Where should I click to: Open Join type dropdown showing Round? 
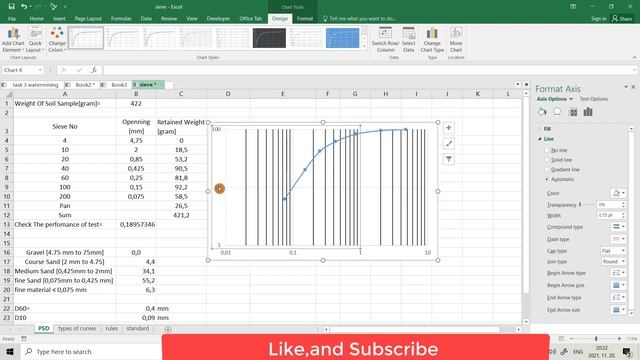[613, 261]
